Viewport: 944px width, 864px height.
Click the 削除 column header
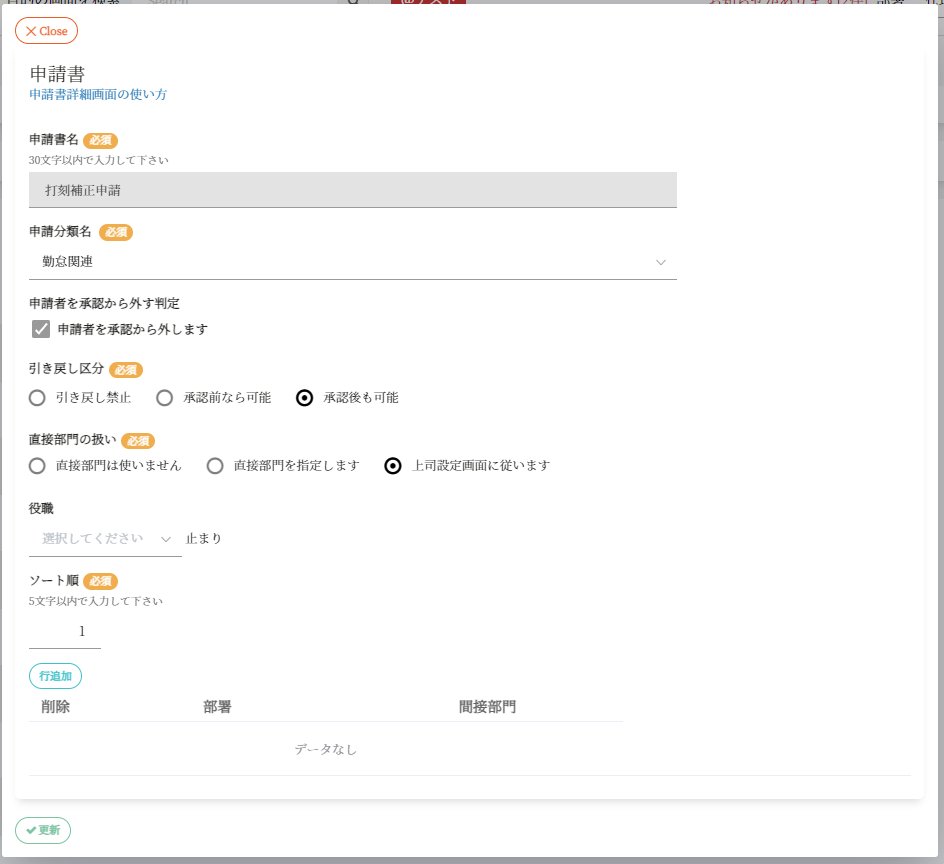click(56, 707)
